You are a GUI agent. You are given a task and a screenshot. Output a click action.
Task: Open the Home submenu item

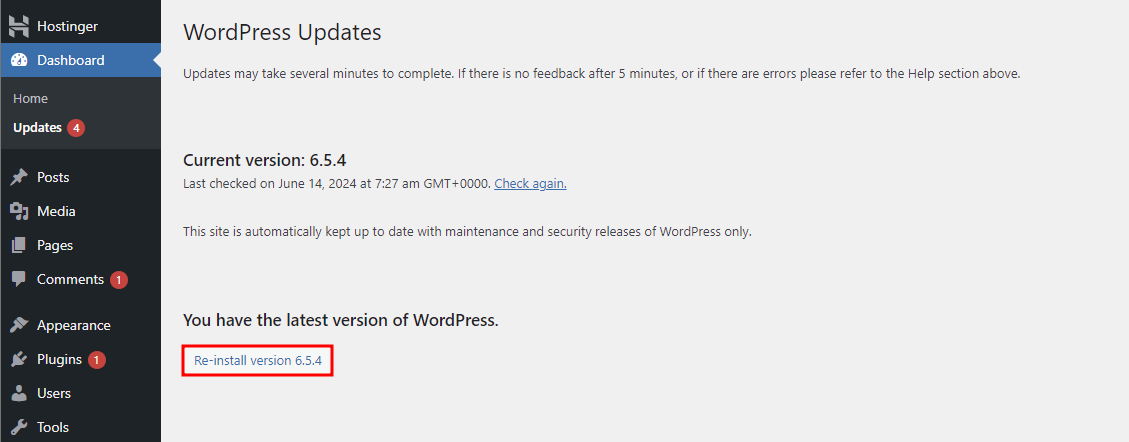pyautogui.click(x=31, y=98)
